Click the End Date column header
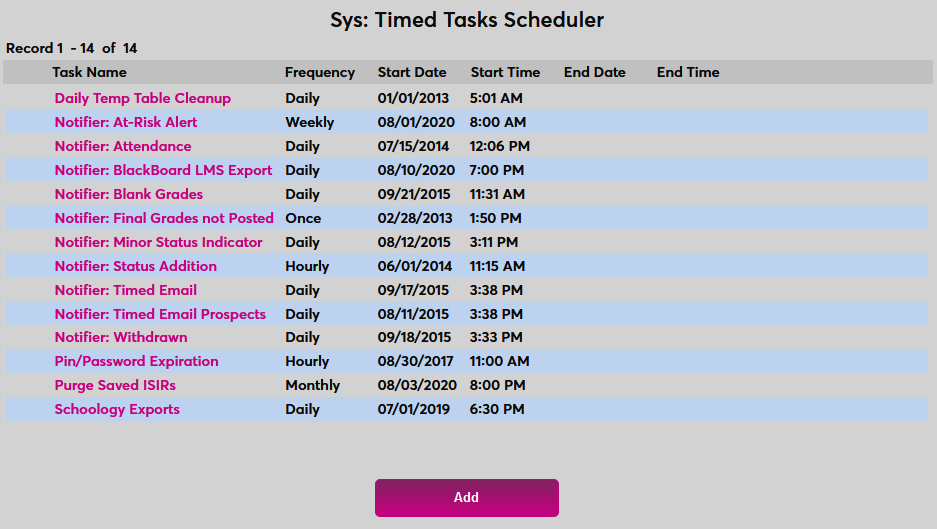The height and width of the screenshot is (529, 937). pyautogui.click(x=595, y=72)
